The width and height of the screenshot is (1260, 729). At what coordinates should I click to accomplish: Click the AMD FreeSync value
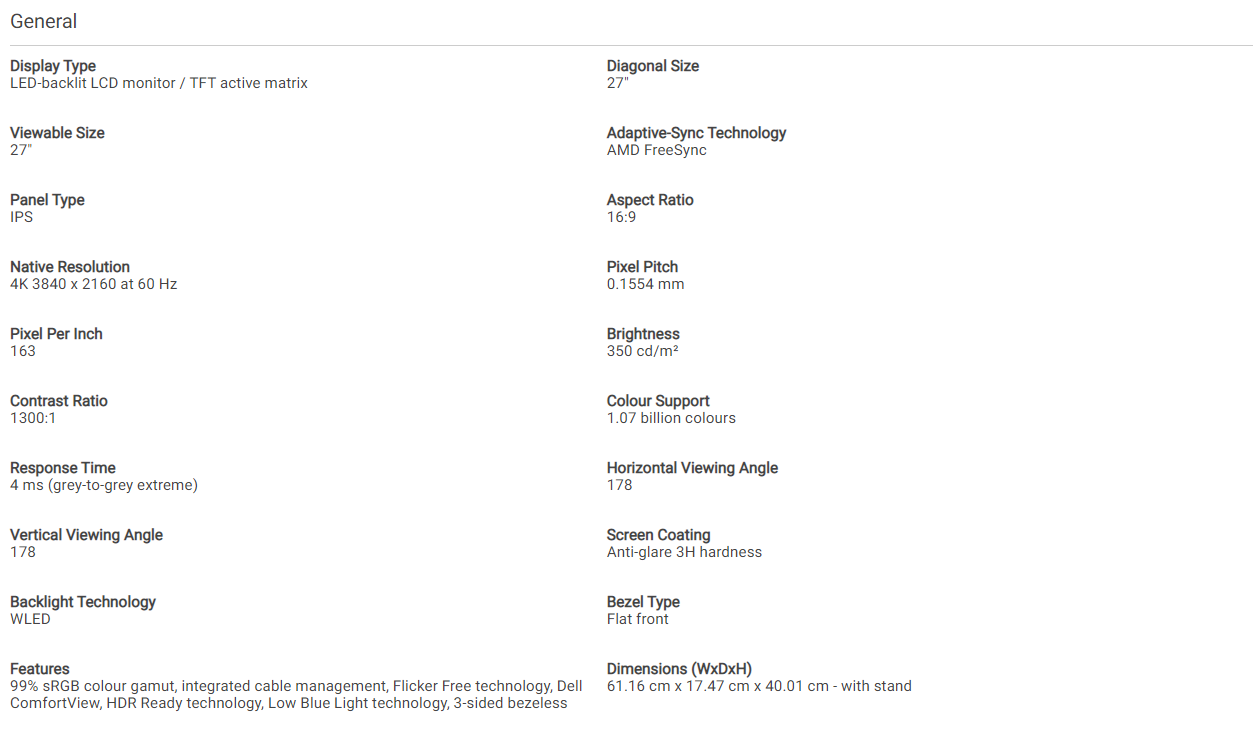[x=656, y=150]
